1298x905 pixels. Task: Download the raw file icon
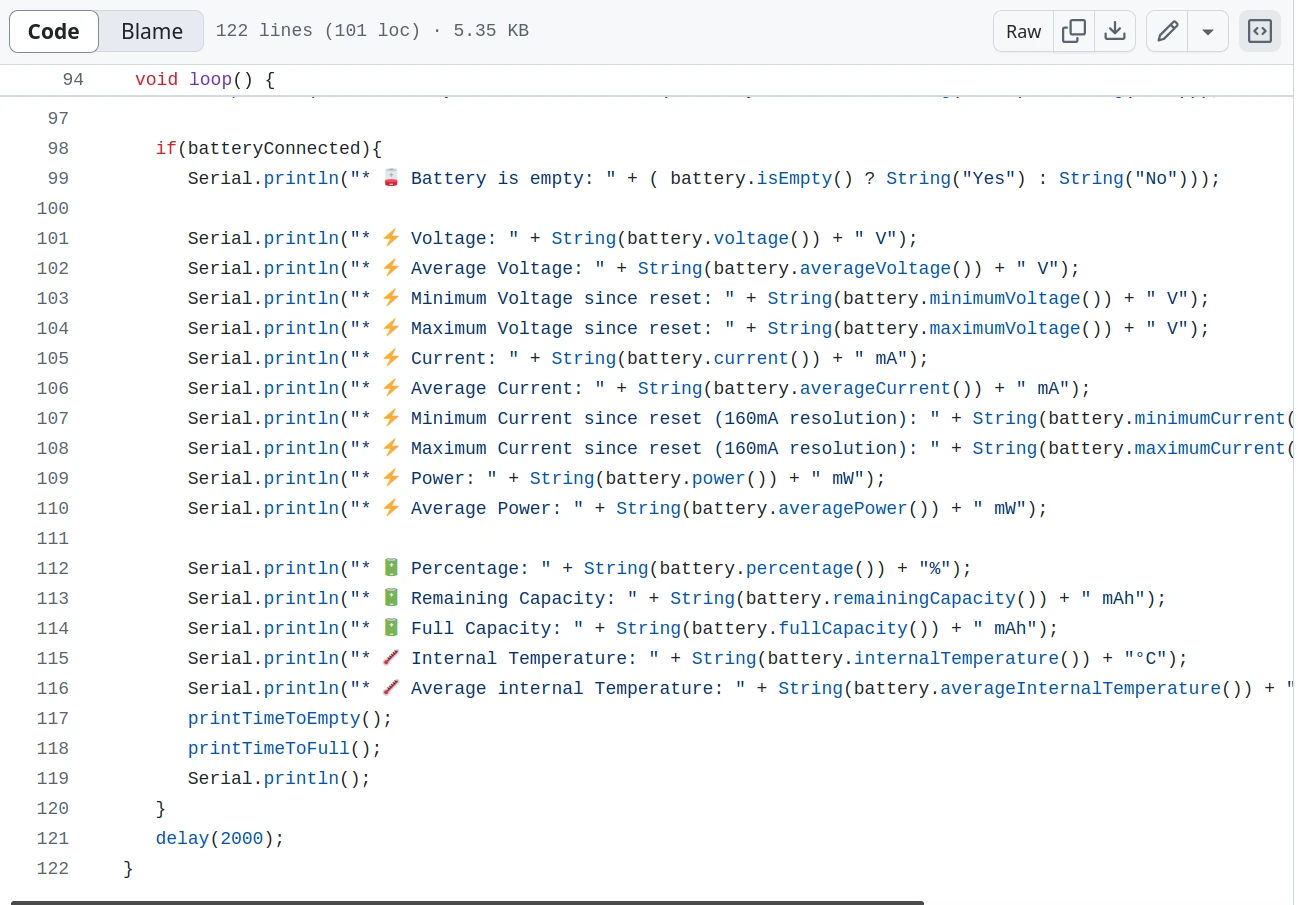pos(1115,31)
